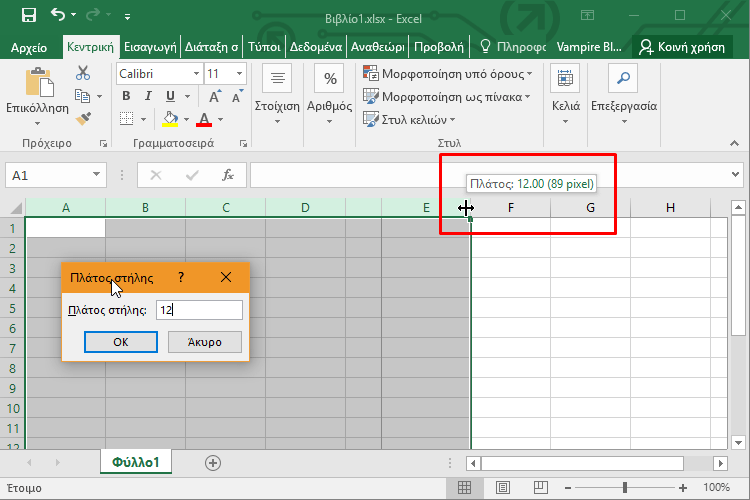The image size is (750, 500).
Task: Add a new sheet with plus icon
Action: (213, 463)
